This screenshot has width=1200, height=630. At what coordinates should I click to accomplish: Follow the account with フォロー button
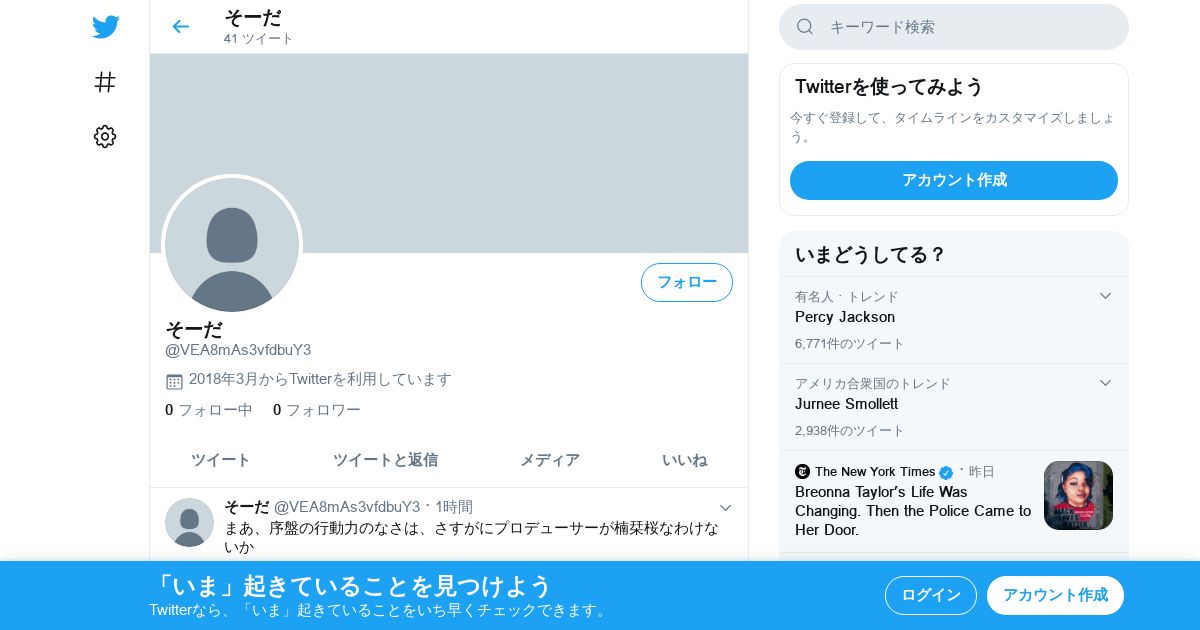tap(687, 282)
